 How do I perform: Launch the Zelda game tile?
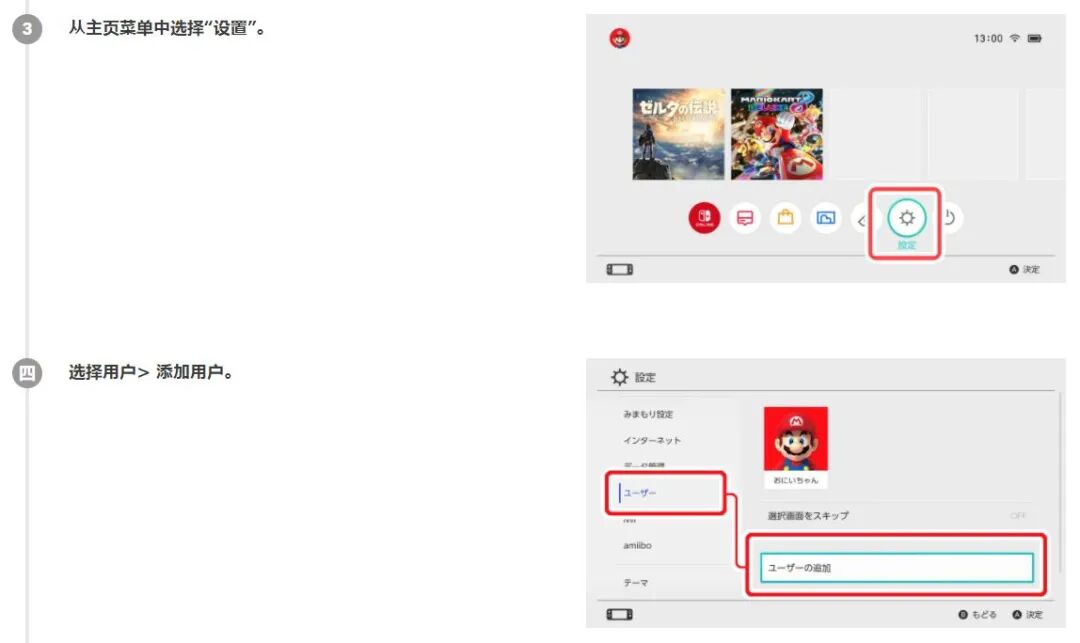(x=678, y=134)
